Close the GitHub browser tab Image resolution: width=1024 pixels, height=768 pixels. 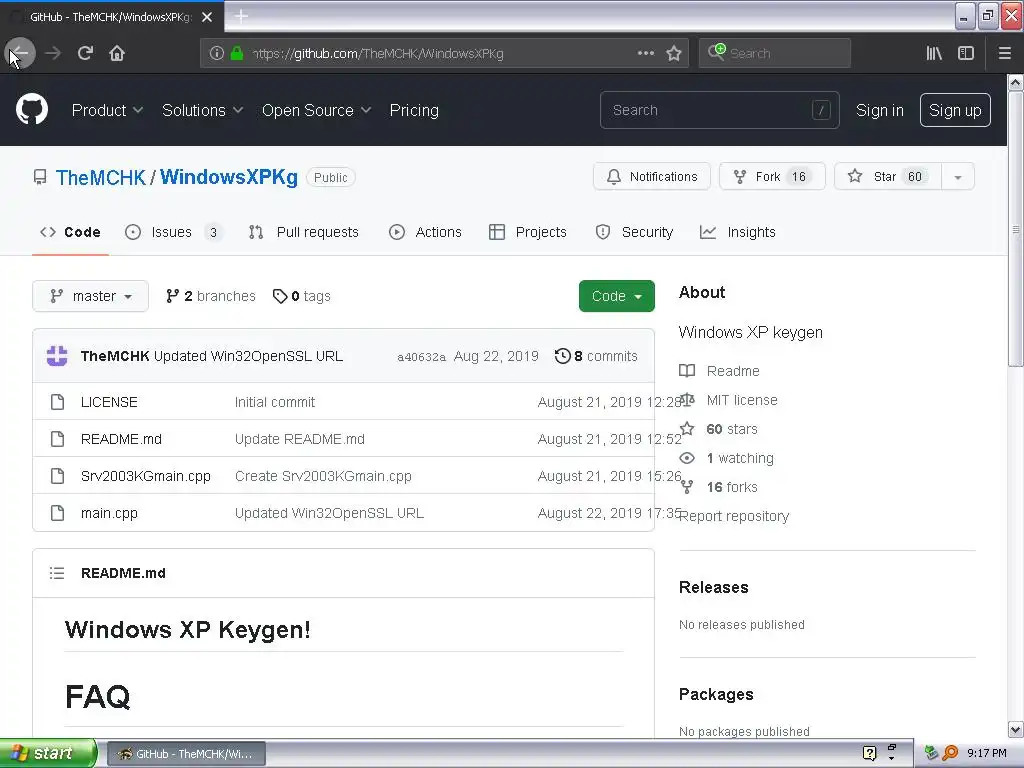click(x=207, y=17)
